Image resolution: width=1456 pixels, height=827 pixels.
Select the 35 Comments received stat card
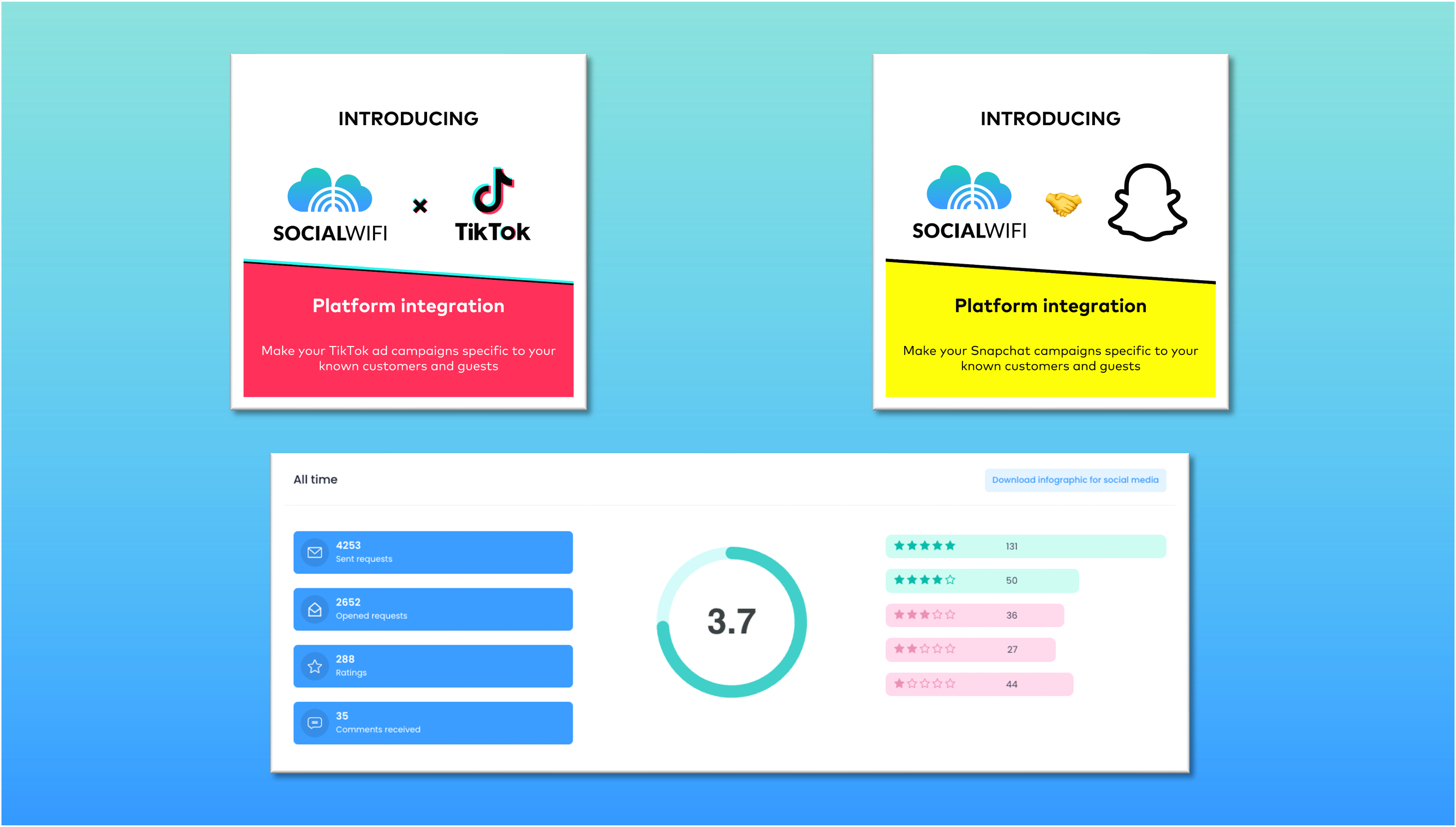(x=433, y=723)
